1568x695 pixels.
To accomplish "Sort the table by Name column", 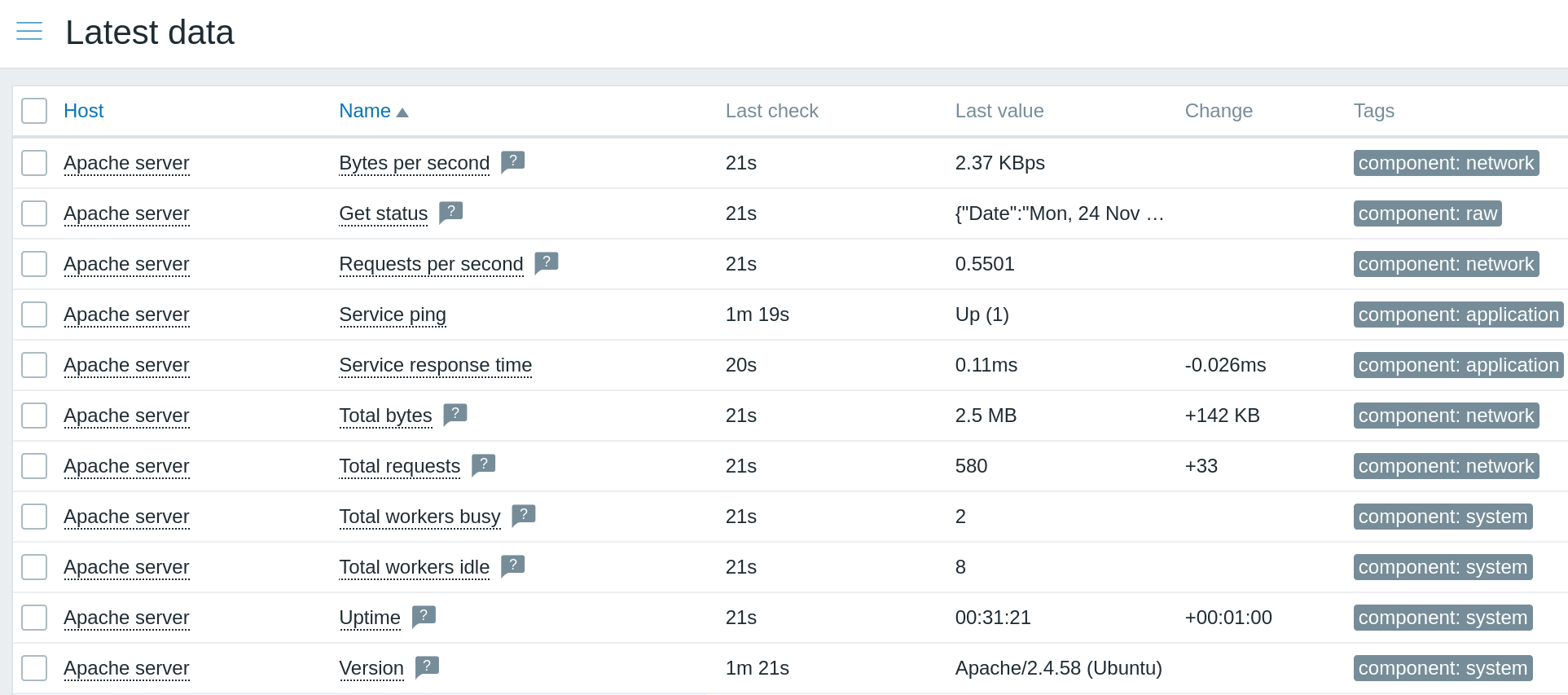I will [x=365, y=111].
